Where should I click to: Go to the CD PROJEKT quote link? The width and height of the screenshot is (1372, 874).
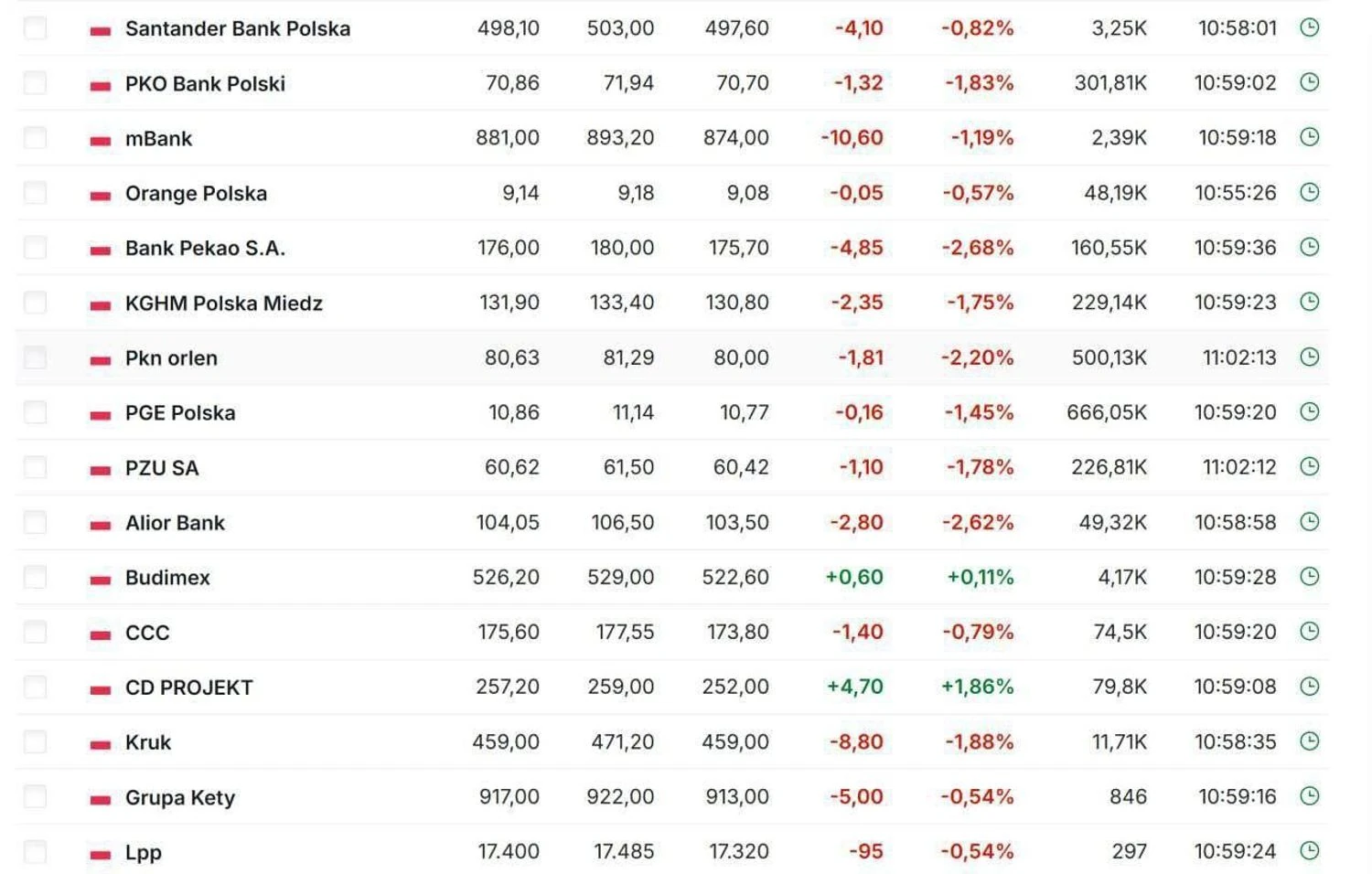click(x=188, y=687)
